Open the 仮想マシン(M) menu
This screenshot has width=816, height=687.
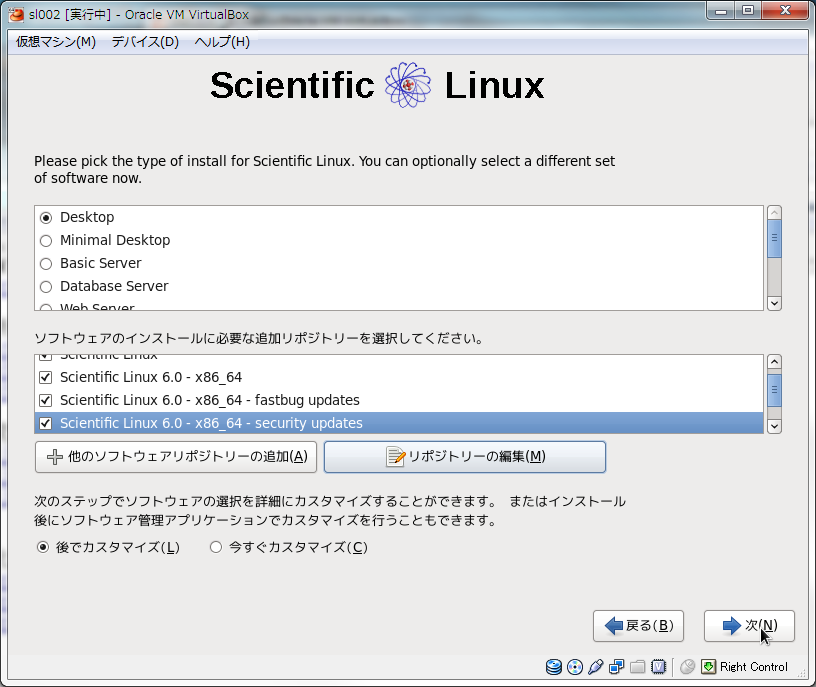click(56, 42)
